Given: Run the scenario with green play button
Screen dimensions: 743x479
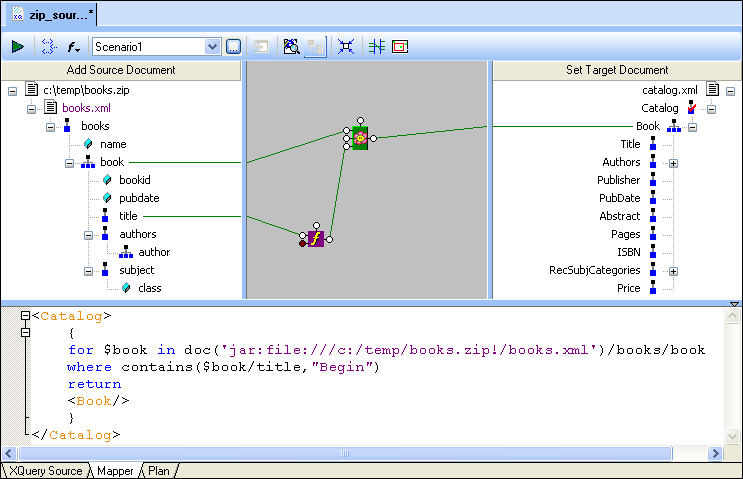Looking at the screenshot, I should click(18, 46).
